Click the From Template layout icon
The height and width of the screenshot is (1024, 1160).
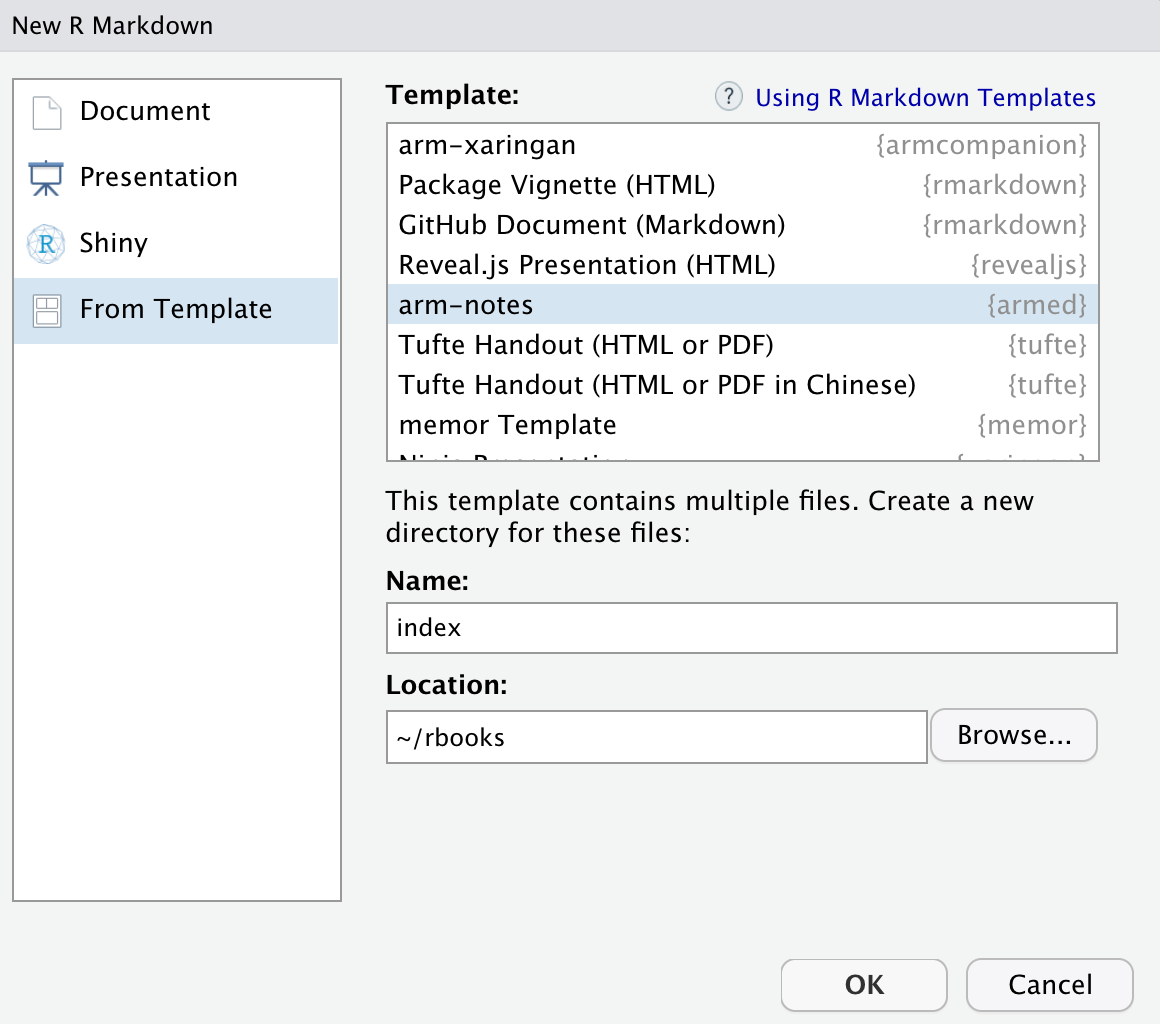point(47,310)
